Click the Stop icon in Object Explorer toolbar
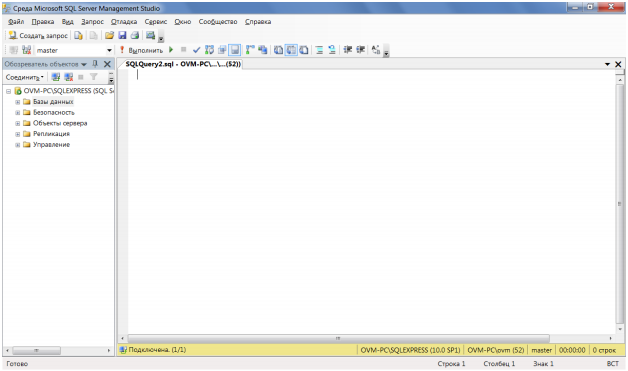This screenshot has width=628, height=371. coord(81,77)
